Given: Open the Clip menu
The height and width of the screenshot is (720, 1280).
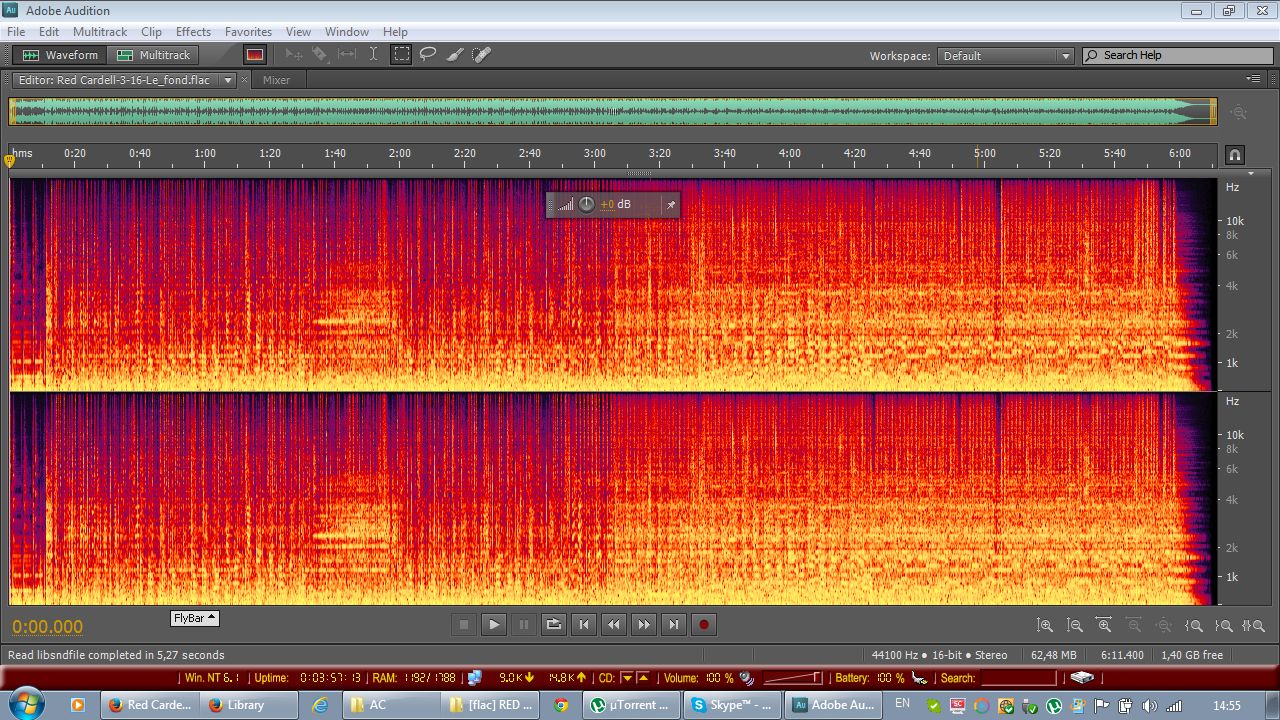Looking at the screenshot, I should pyautogui.click(x=151, y=32).
